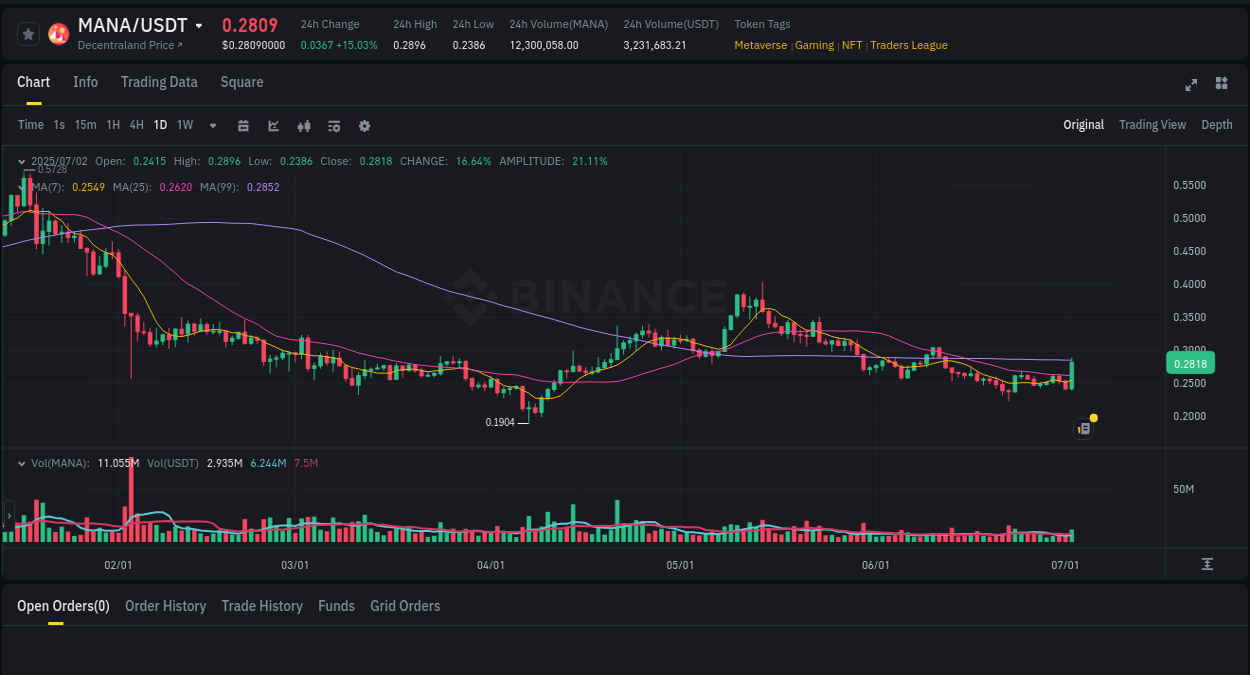Screen dimensions: 1250x675
Task: Enter fullscreen chart mode
Action: coord(1190,85)
